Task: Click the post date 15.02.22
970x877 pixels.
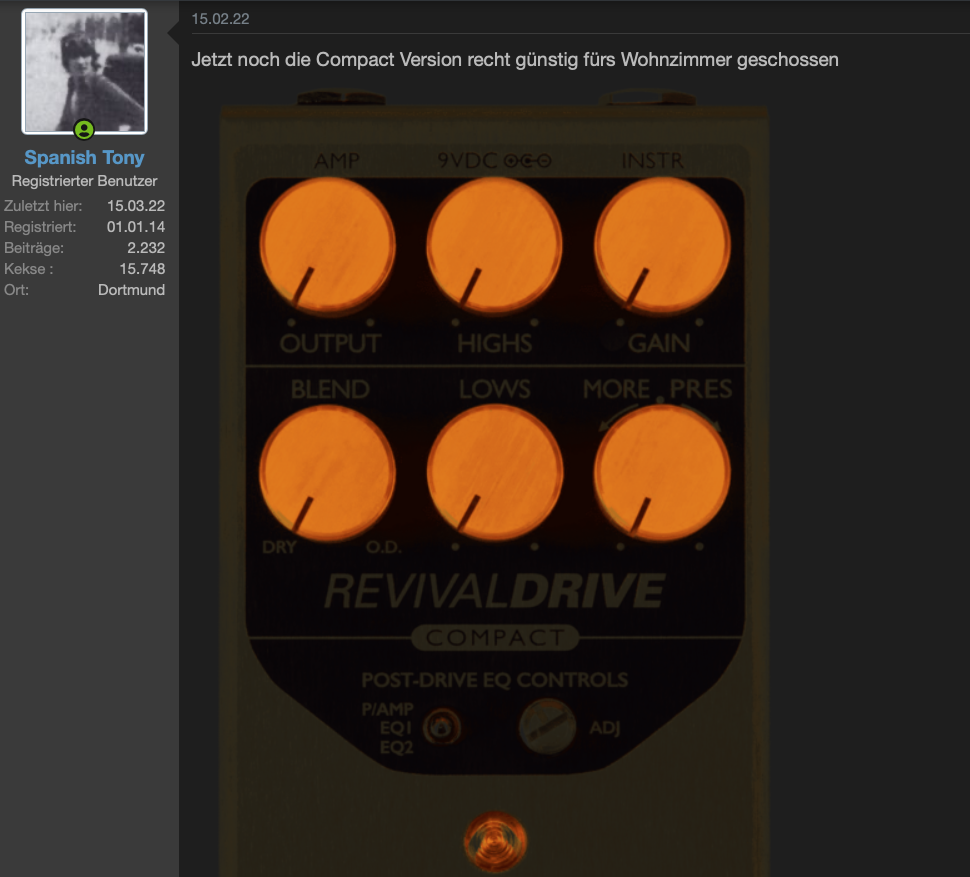Action: [x=220, y=19]
